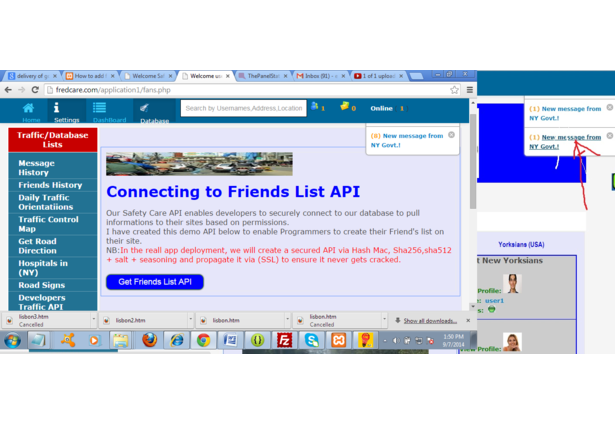
Task: Open XAMPP from the taskbar
Action: [x=338, y=340]
